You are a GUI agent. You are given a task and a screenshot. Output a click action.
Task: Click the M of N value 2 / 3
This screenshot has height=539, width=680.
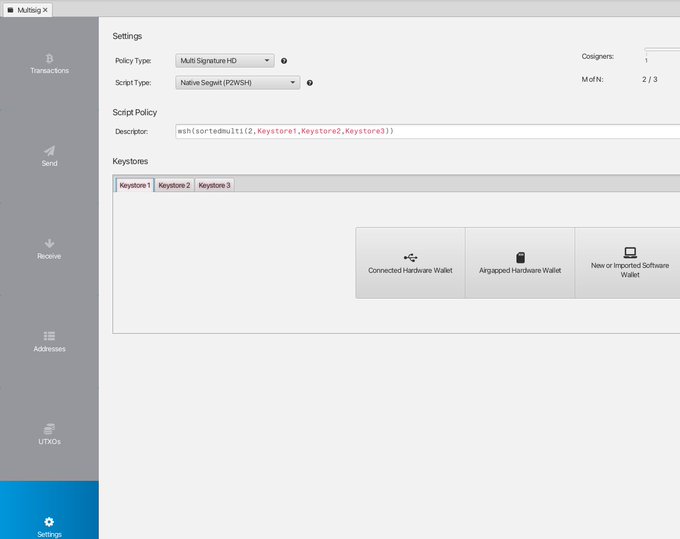click(x=650, y=79)
